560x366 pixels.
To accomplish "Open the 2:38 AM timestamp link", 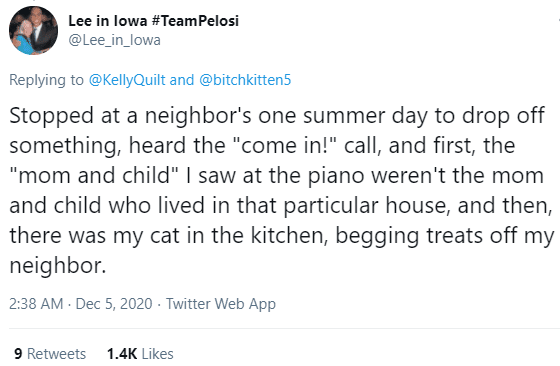I will (36, 304).
